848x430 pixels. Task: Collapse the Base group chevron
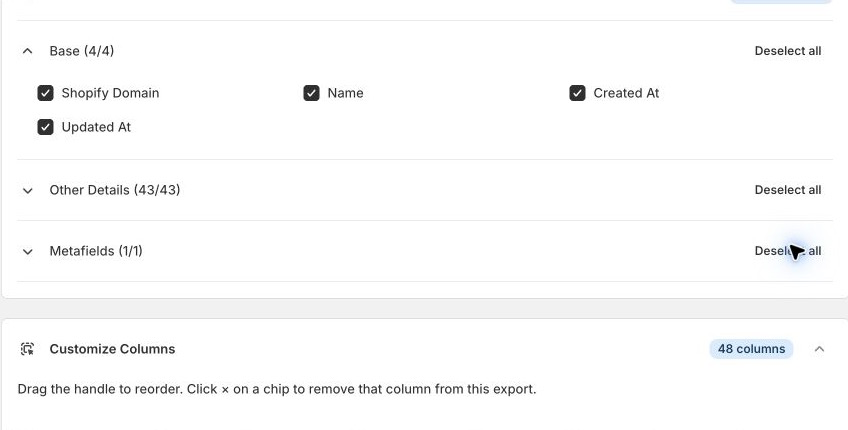coord(28,51)
